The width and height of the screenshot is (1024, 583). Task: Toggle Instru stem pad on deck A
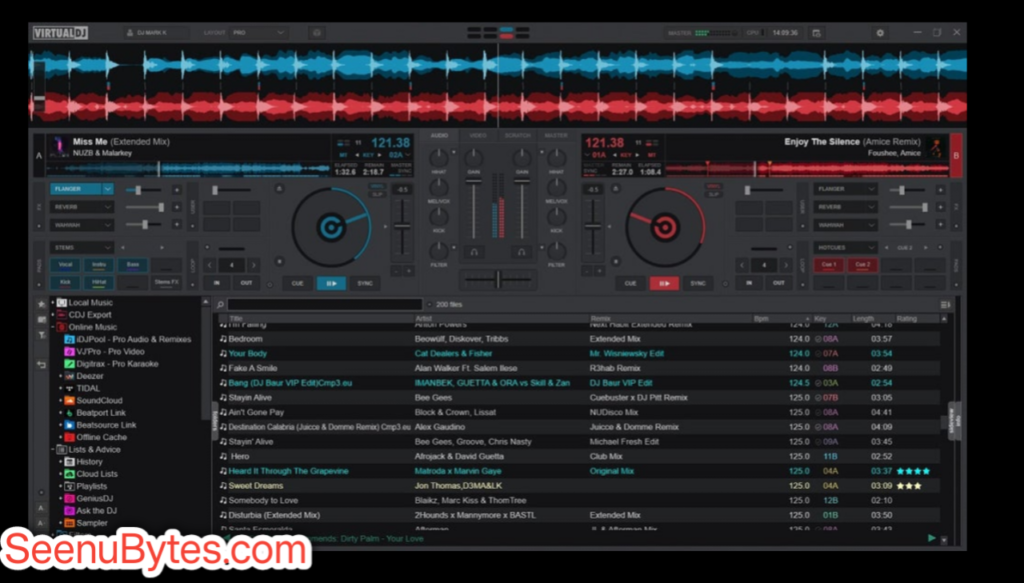[x=99, y=265]
